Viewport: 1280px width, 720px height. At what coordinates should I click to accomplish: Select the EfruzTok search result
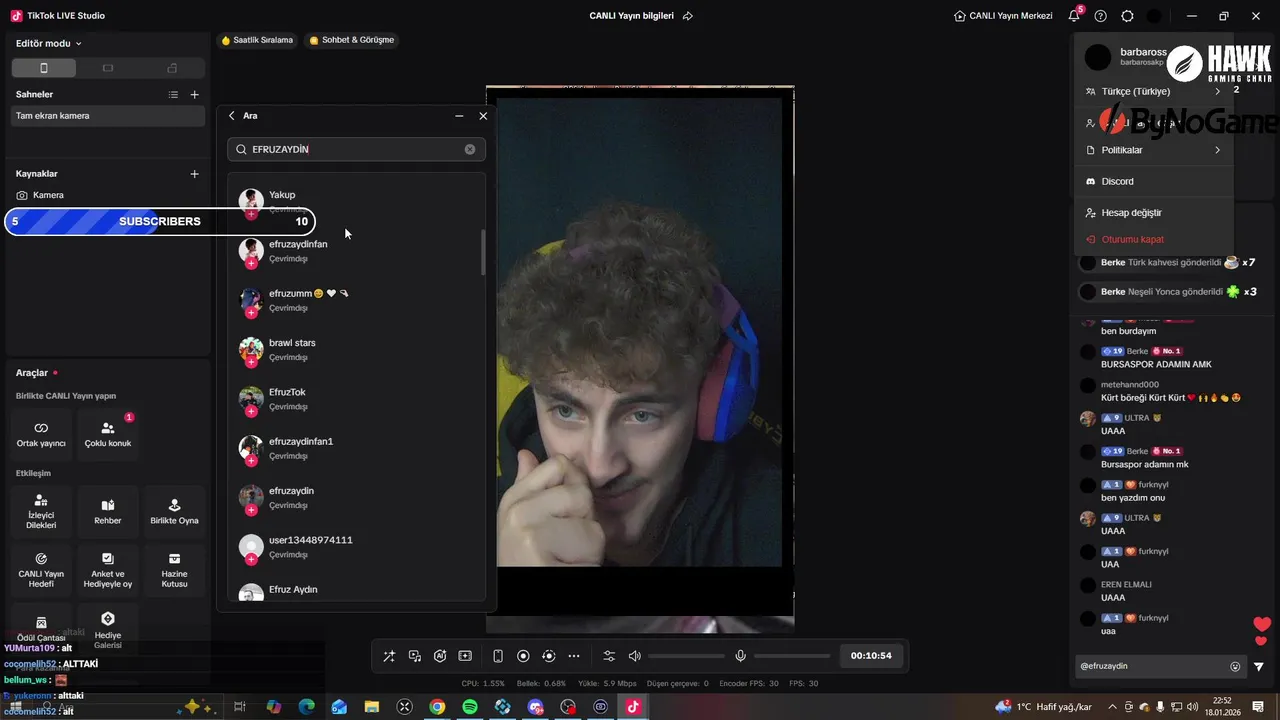356,399
